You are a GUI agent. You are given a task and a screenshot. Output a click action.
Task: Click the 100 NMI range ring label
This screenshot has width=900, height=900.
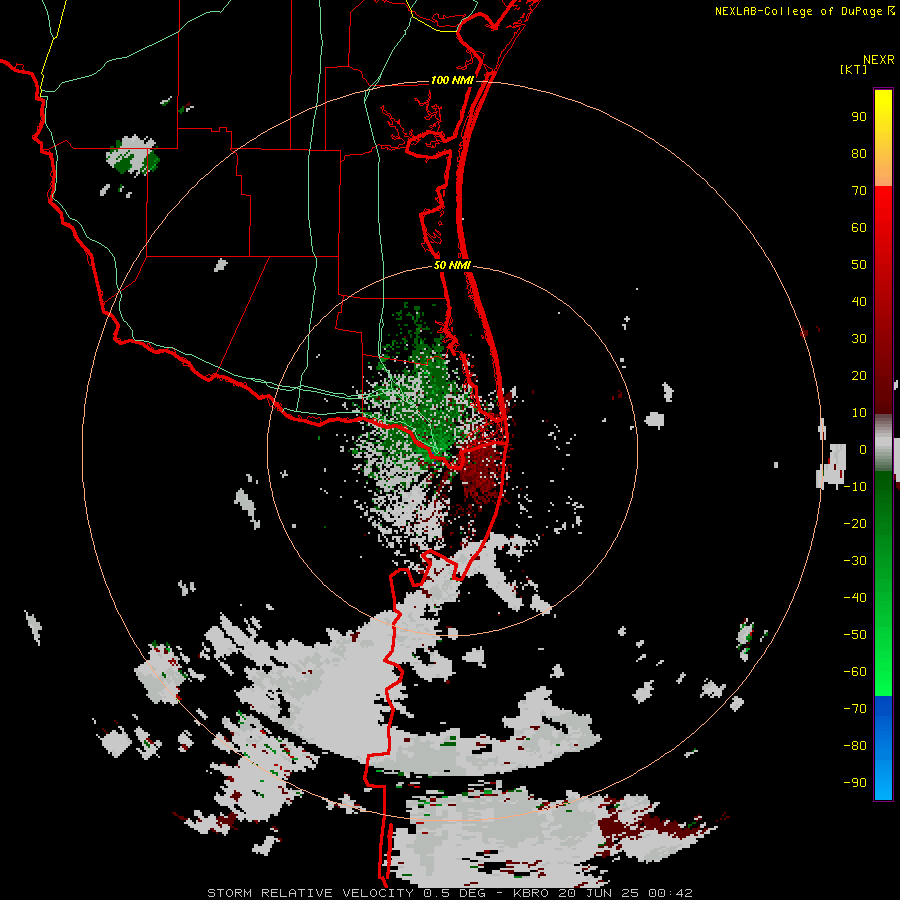point(452,80)
